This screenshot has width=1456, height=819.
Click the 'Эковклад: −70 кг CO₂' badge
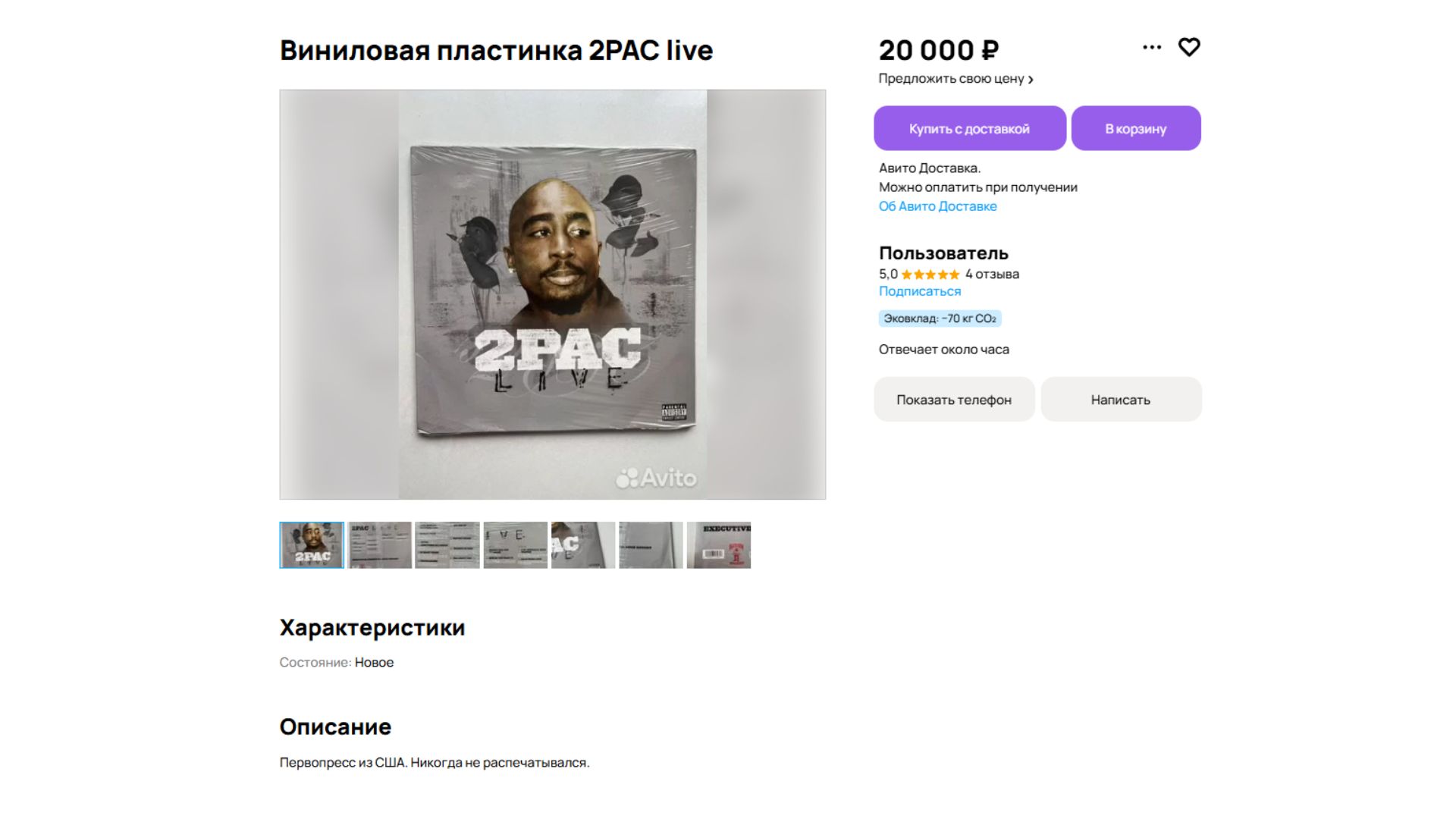click(940, 318)
